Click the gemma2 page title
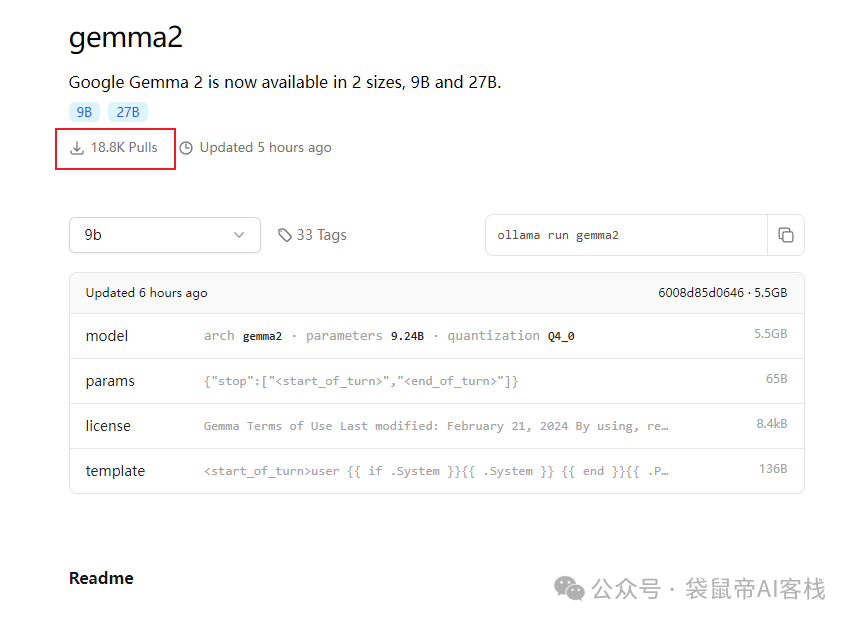This screenshot has width=853, height=623. point(126,38)
